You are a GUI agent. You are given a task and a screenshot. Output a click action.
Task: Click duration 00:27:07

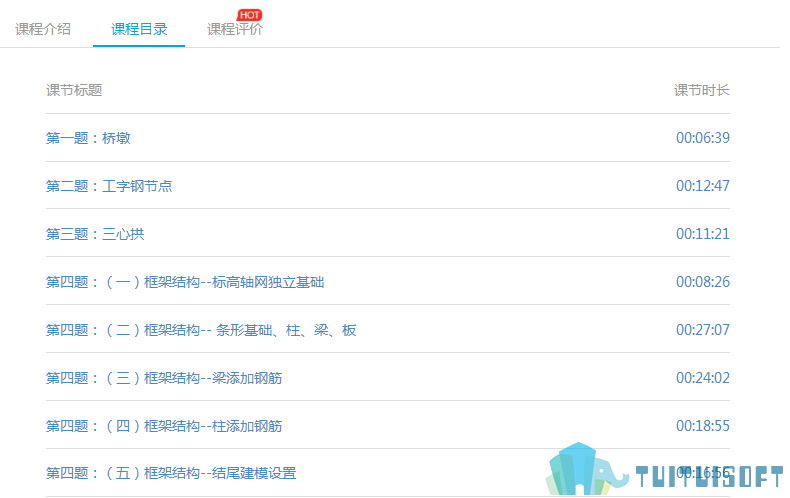click(703, 330)
